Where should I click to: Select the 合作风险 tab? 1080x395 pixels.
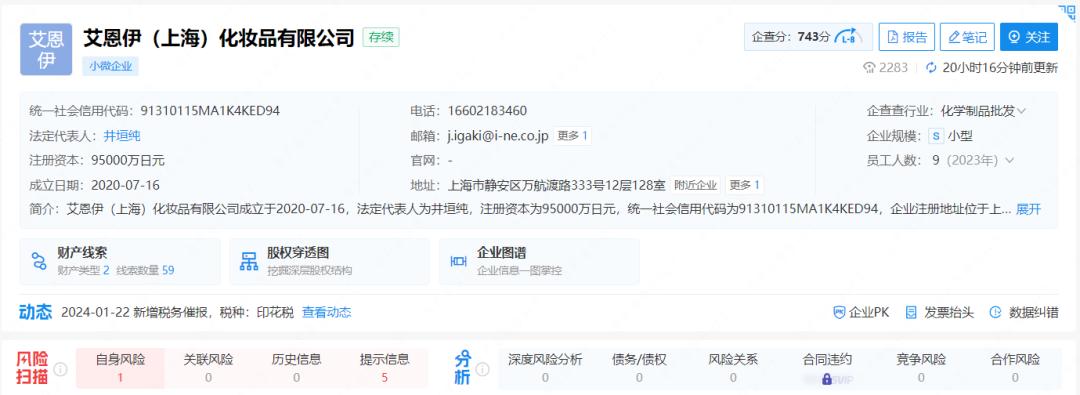pyautogui.click(x=1015, y=368)
